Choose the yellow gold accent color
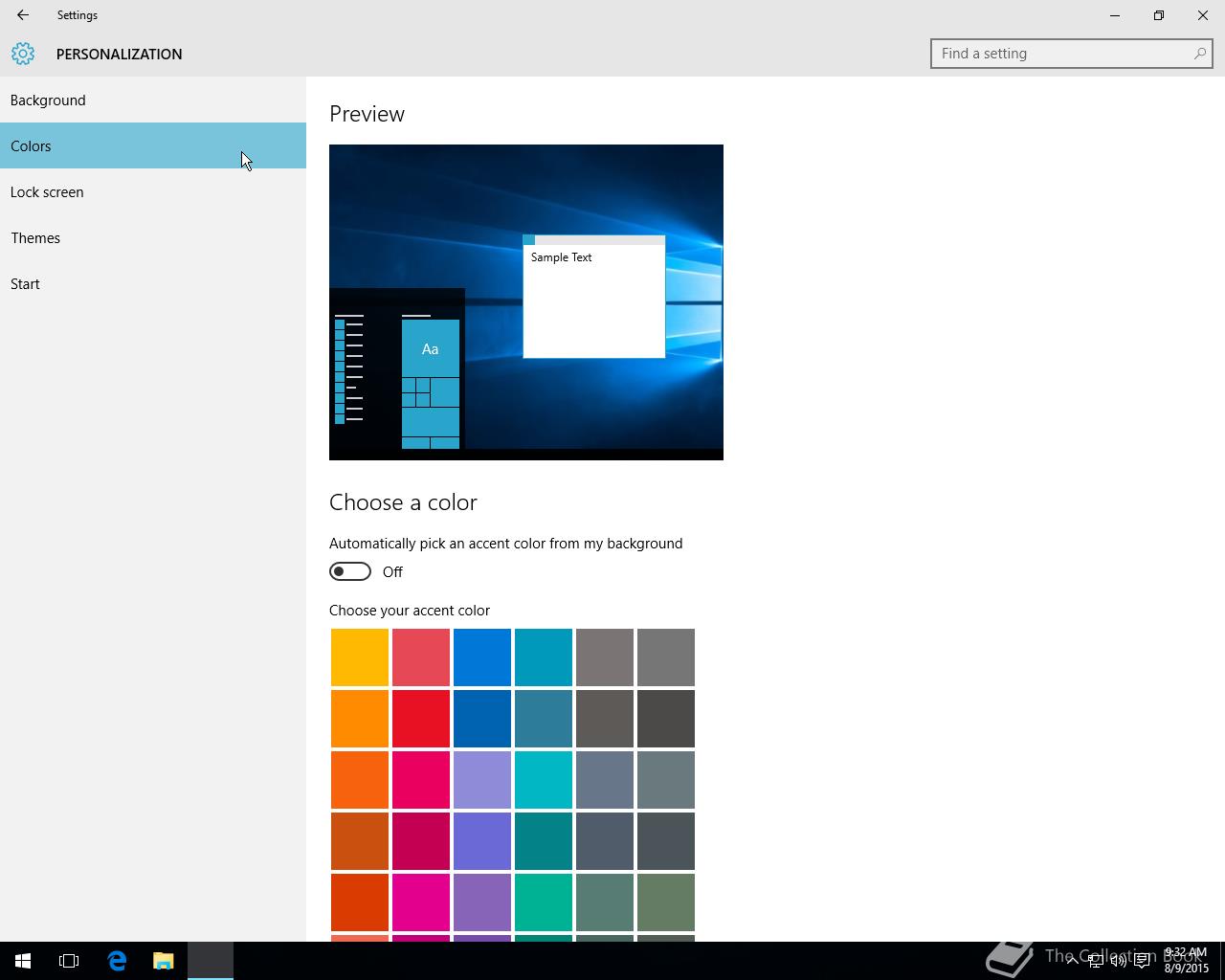1225x980 pixels. coord(360,657)
